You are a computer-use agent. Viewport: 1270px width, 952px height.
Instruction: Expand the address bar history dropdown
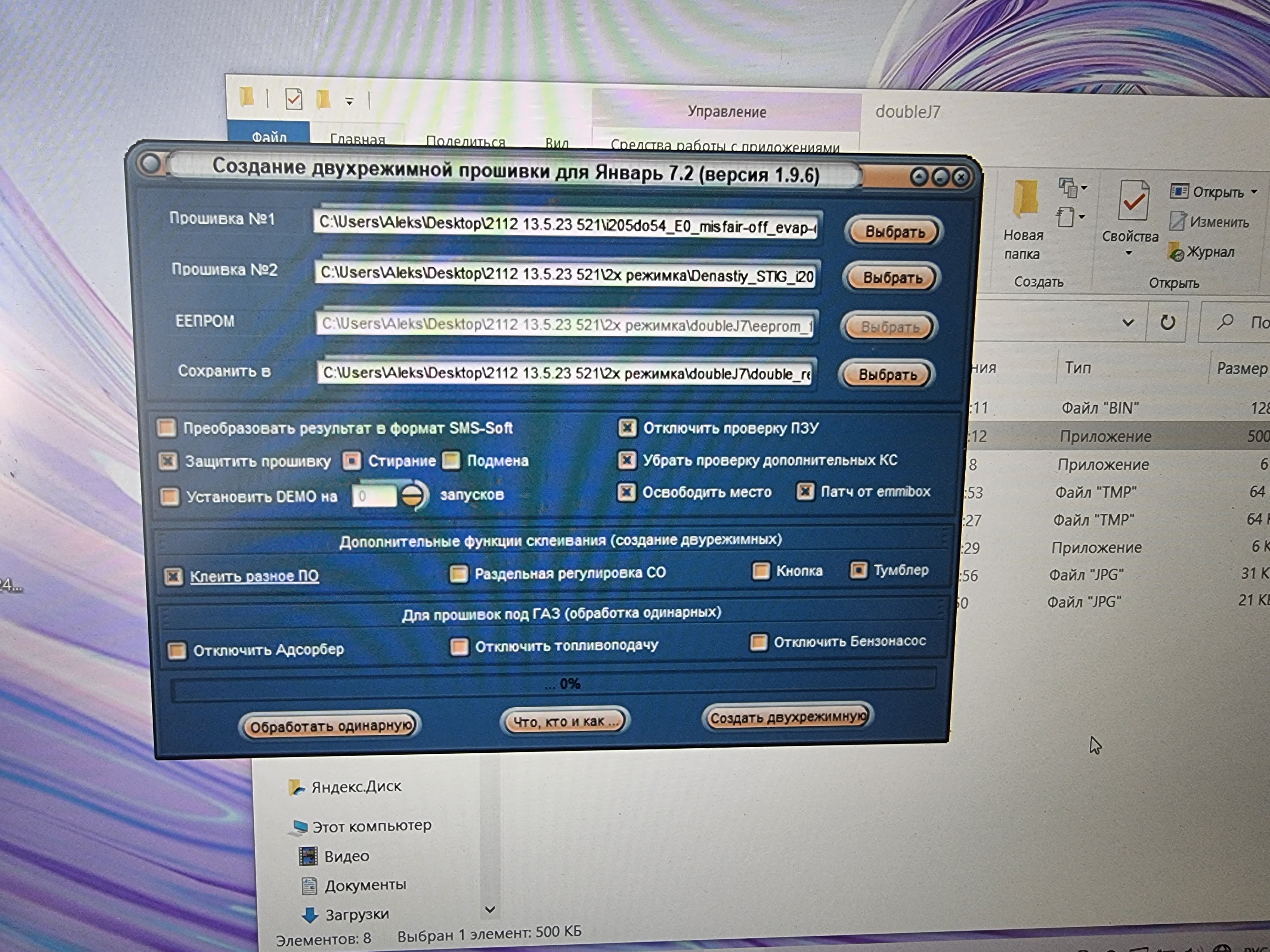tap(1128, 322)
